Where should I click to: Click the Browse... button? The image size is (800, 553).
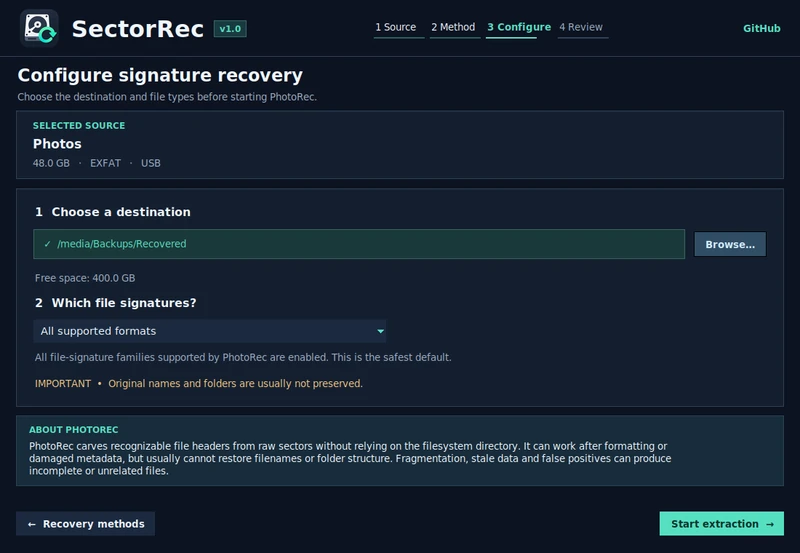730,244
